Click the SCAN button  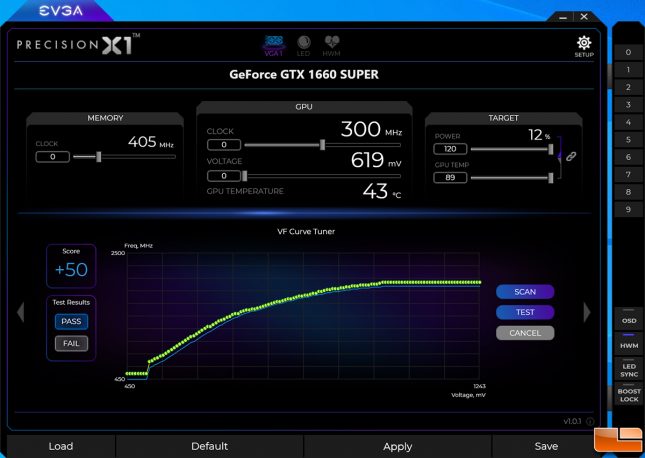[525, 292]
